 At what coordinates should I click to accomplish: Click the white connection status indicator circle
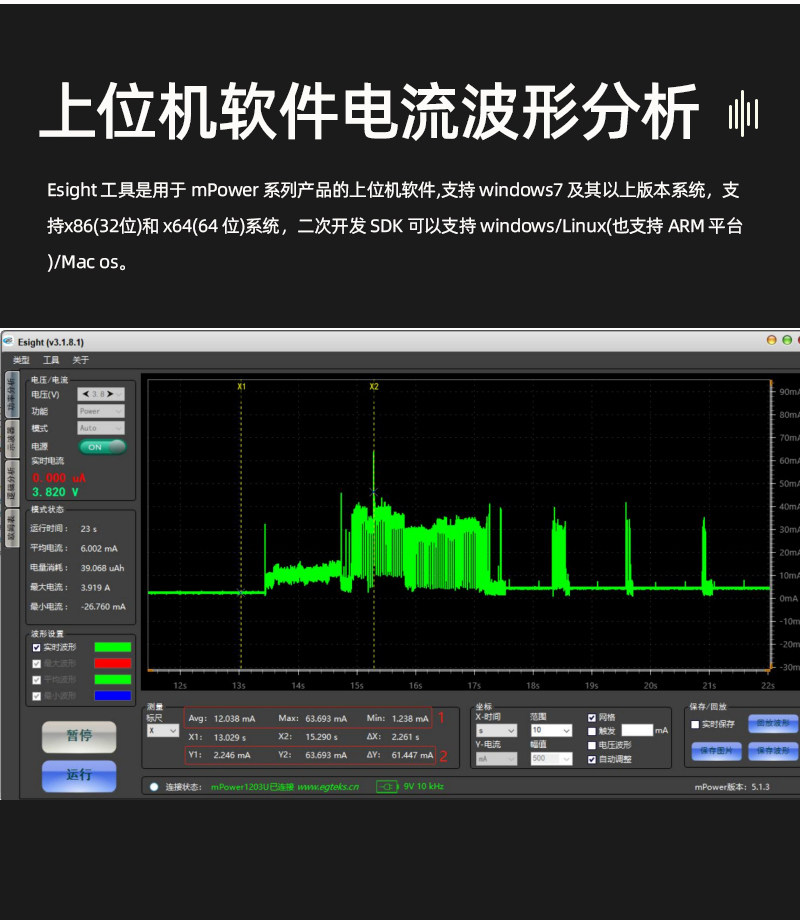[x=154, y=787]
